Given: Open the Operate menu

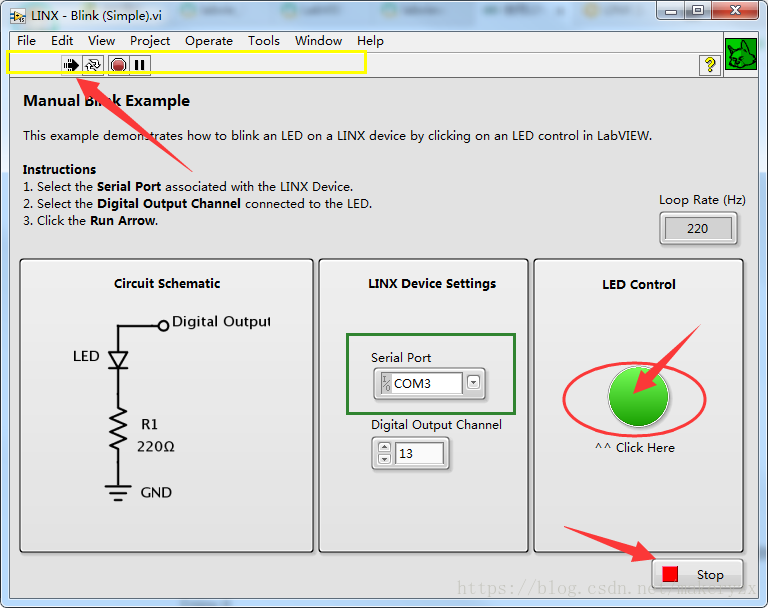Looking at the screenshot, I should point(209,41).
